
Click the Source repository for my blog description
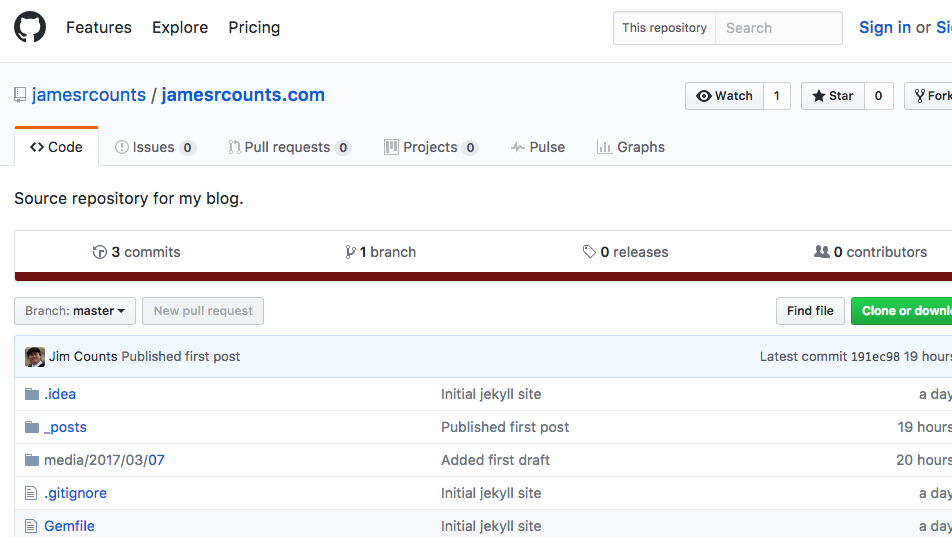(129, 199)
